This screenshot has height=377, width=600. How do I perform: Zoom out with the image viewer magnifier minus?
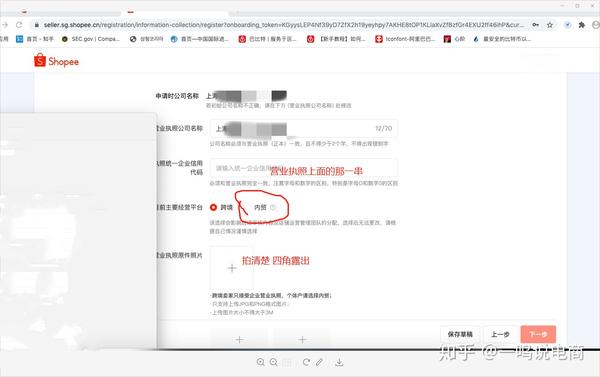(274, 362)
